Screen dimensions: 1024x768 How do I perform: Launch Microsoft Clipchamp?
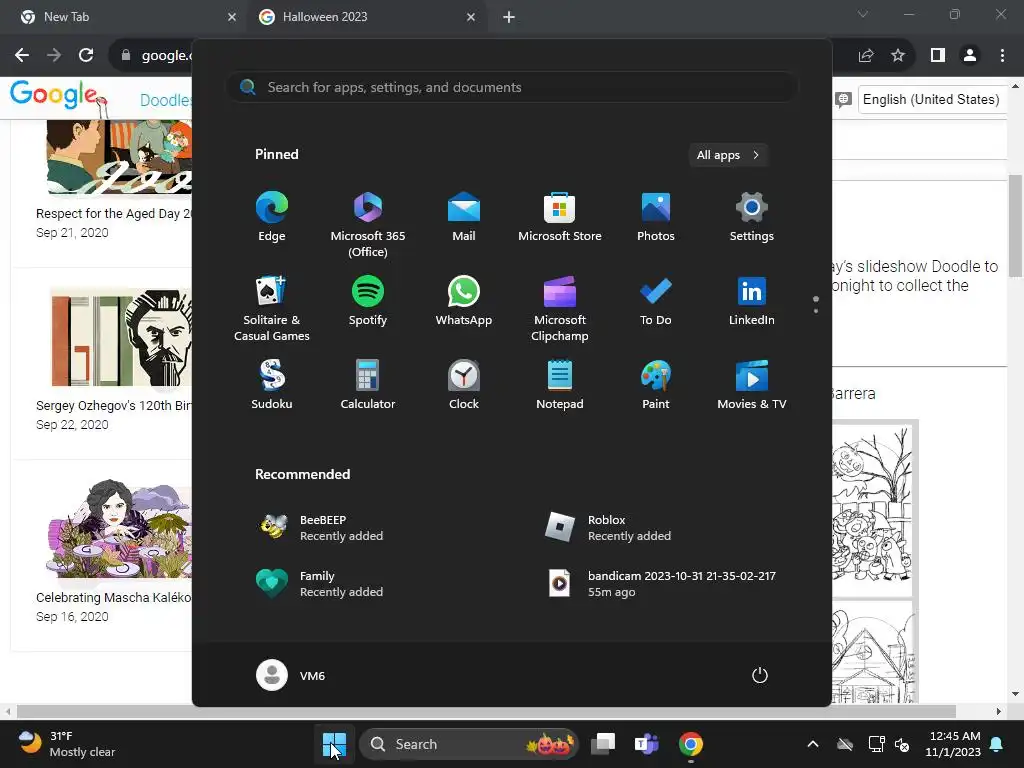(560, 308)
